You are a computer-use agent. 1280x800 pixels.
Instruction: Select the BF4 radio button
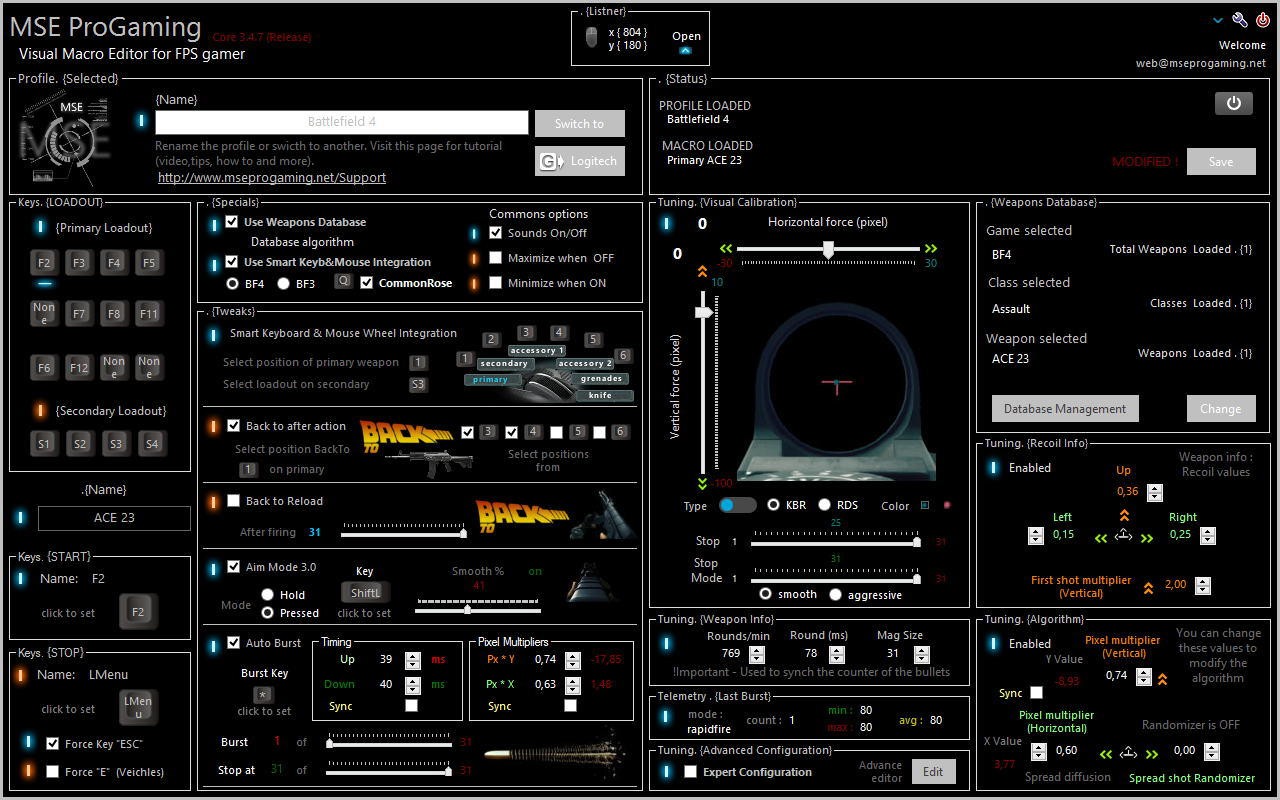234,283
